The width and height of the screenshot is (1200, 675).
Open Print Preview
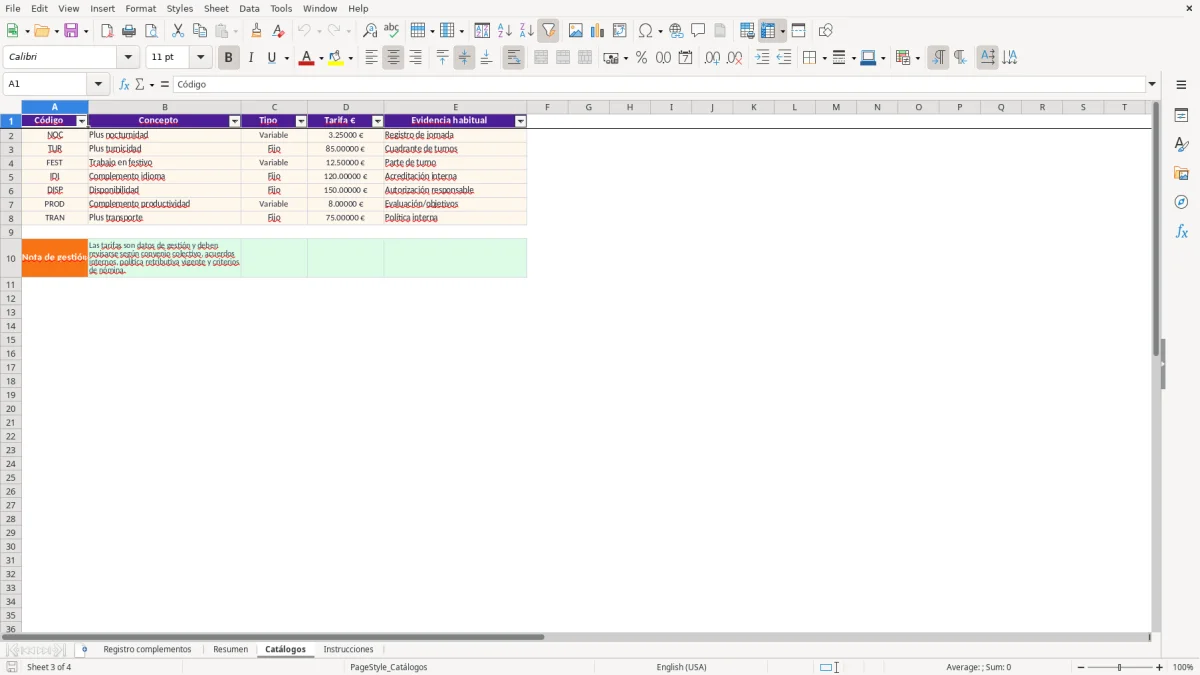tap(151, 31)
